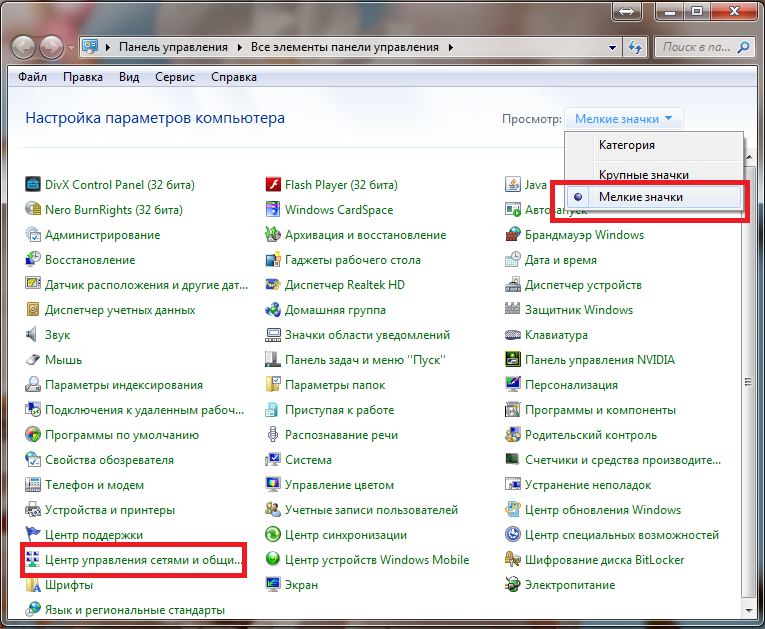Open the Справка menu
This screenshot has height=629, width=765.
point(234,77)
